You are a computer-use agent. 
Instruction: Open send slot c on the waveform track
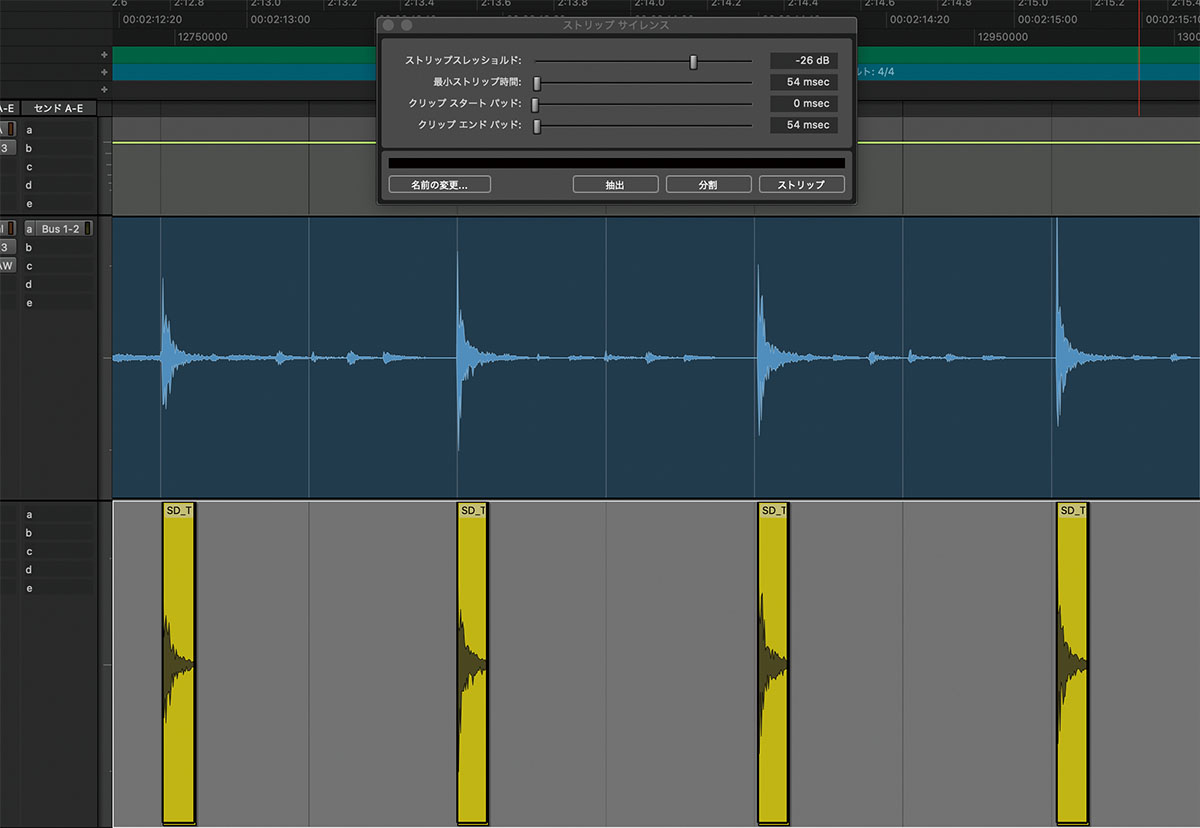tap(59, 266)
